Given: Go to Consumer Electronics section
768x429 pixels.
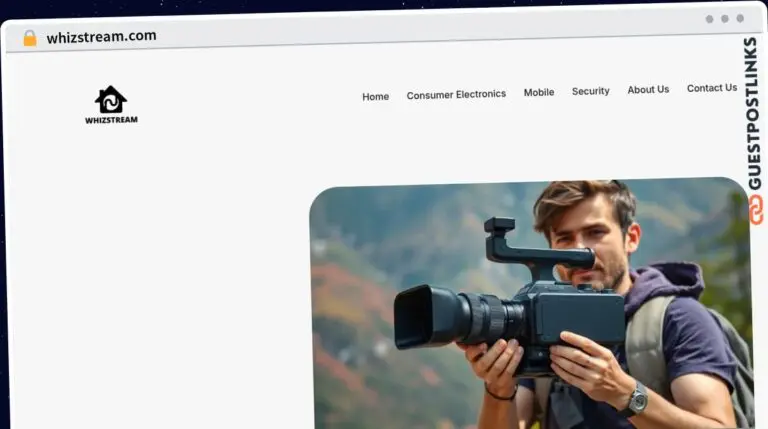Looking at the screenshot, I should pos(456,94).
